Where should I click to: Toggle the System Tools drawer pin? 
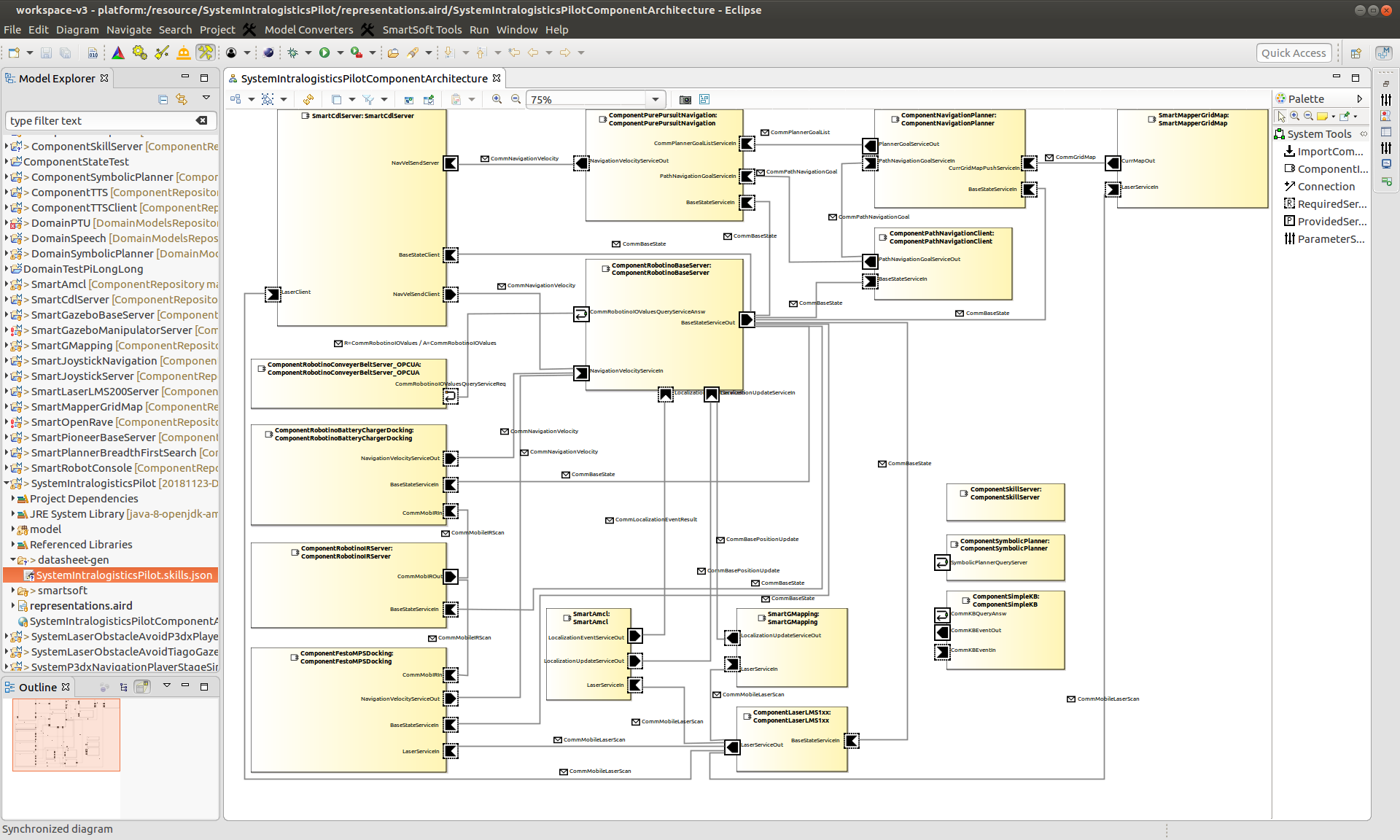click(1363, 134)
